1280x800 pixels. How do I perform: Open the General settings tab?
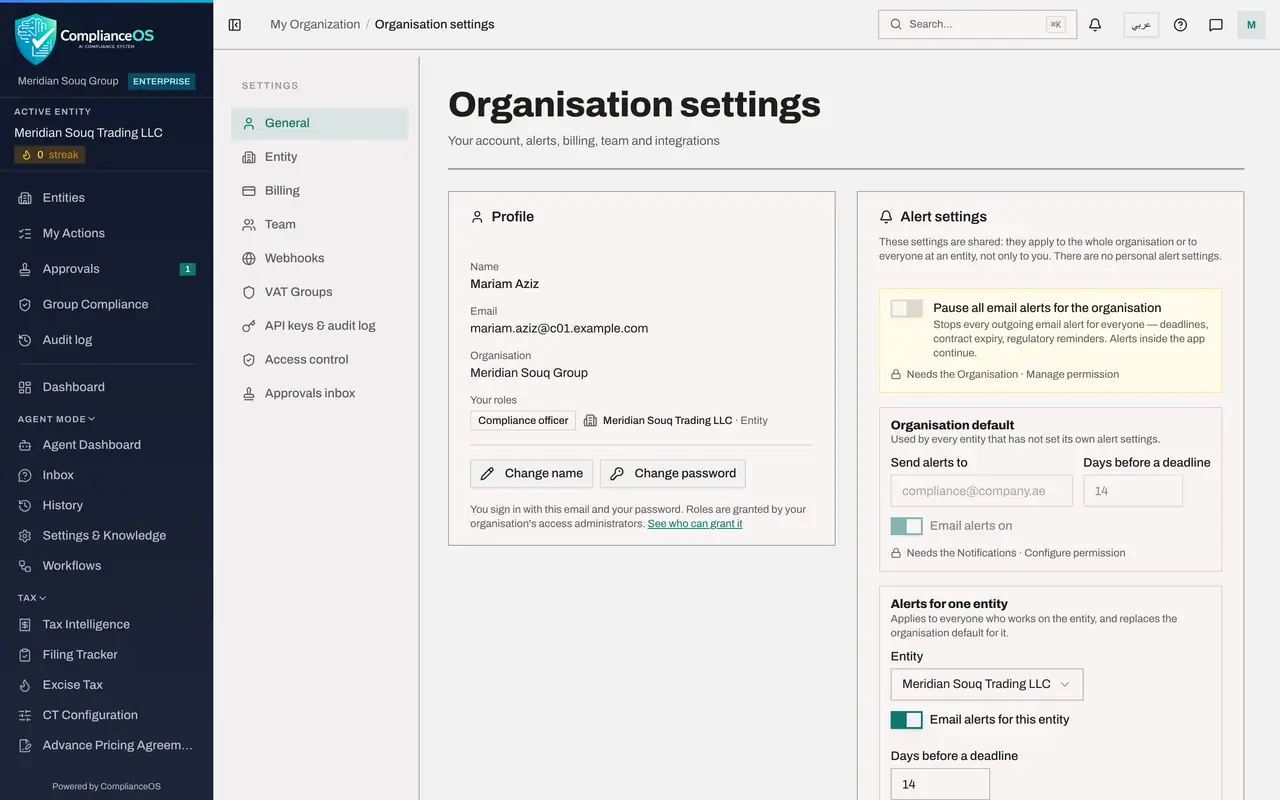pos(320,123)
